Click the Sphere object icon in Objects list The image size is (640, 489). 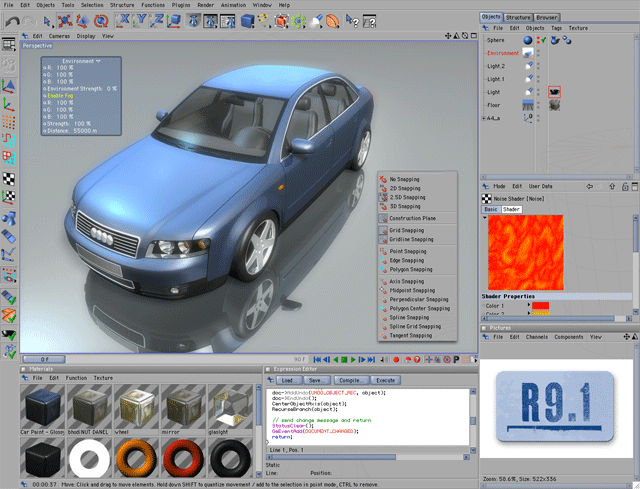click(528, 40)
